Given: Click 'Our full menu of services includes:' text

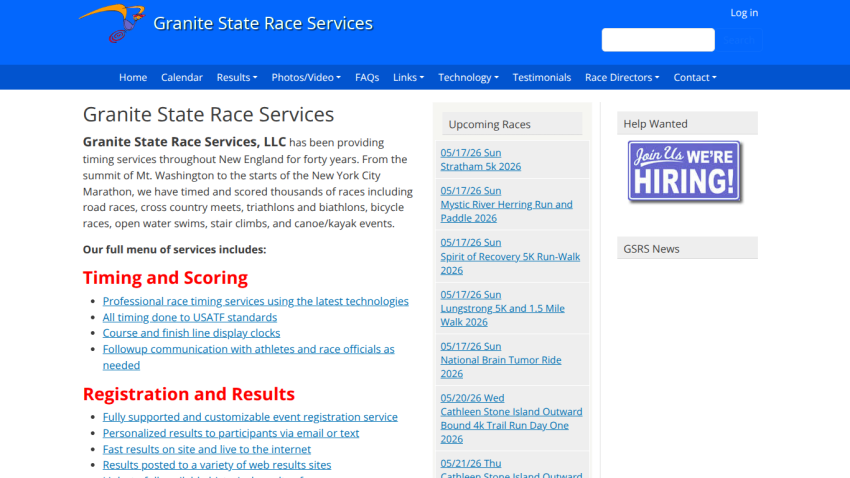Looking at the screenshot, I should click(175, 250).
